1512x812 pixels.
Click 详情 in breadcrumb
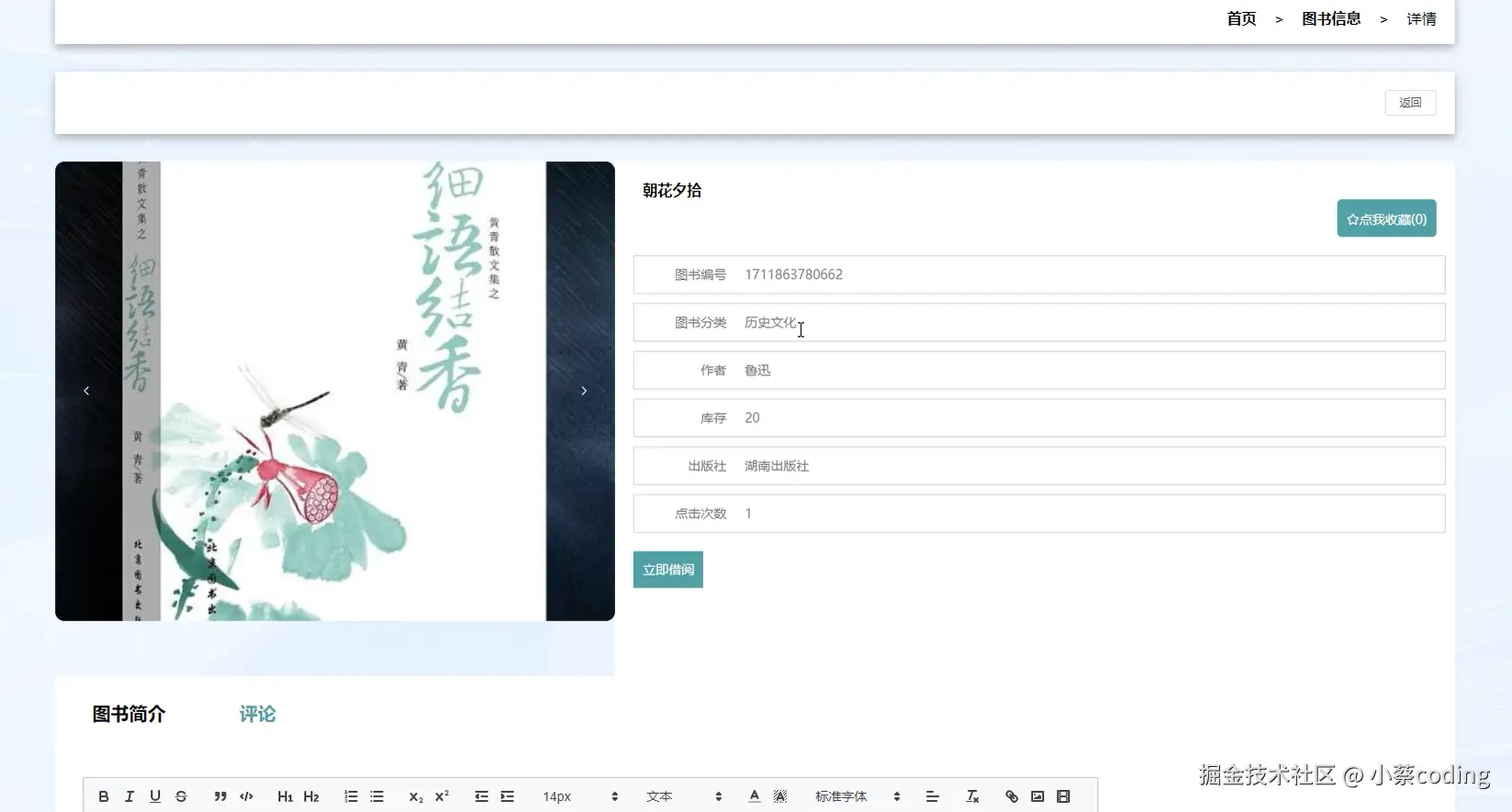click(1421, 18)
